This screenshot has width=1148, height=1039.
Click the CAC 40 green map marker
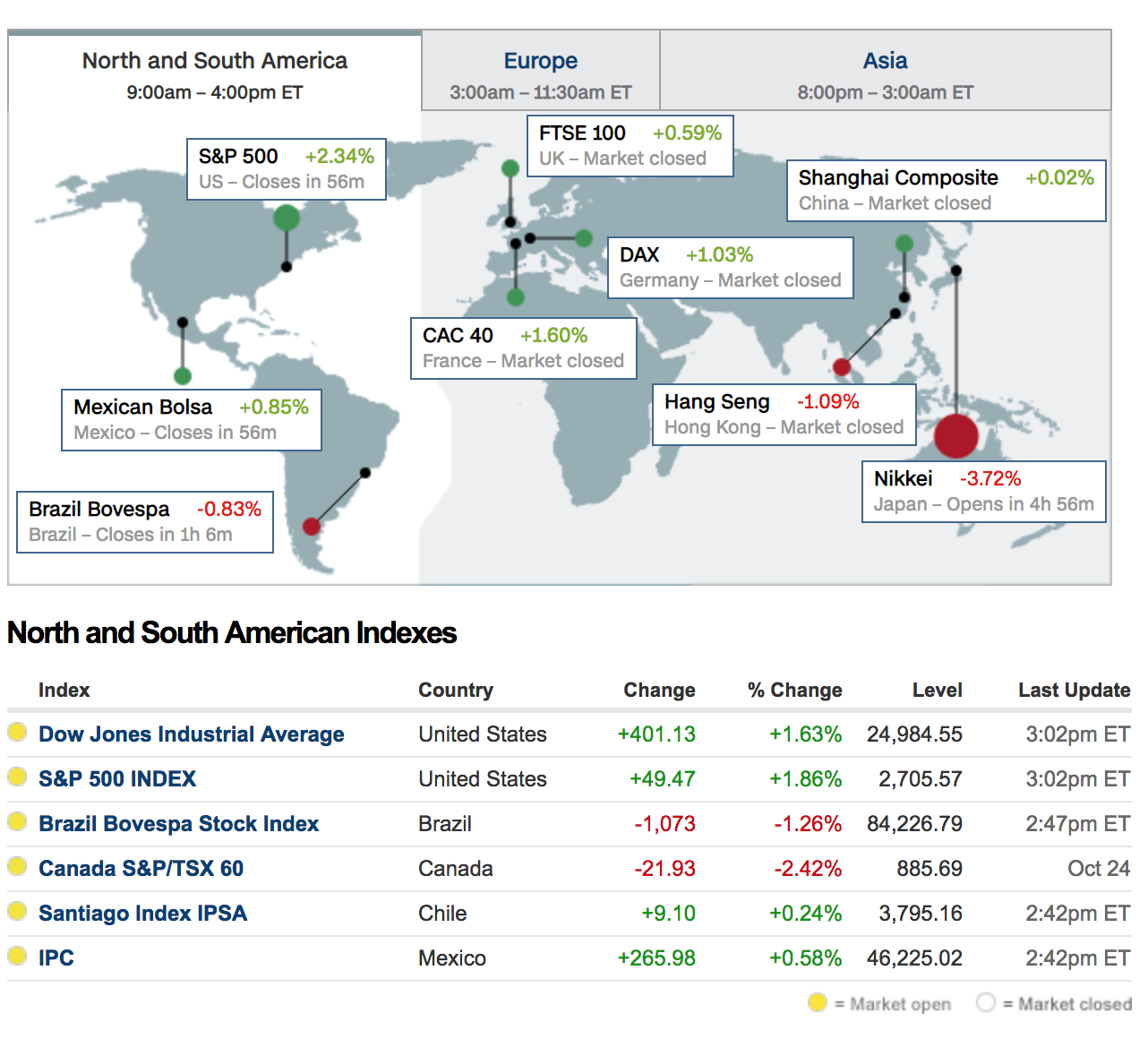click(x=516, y=297)
